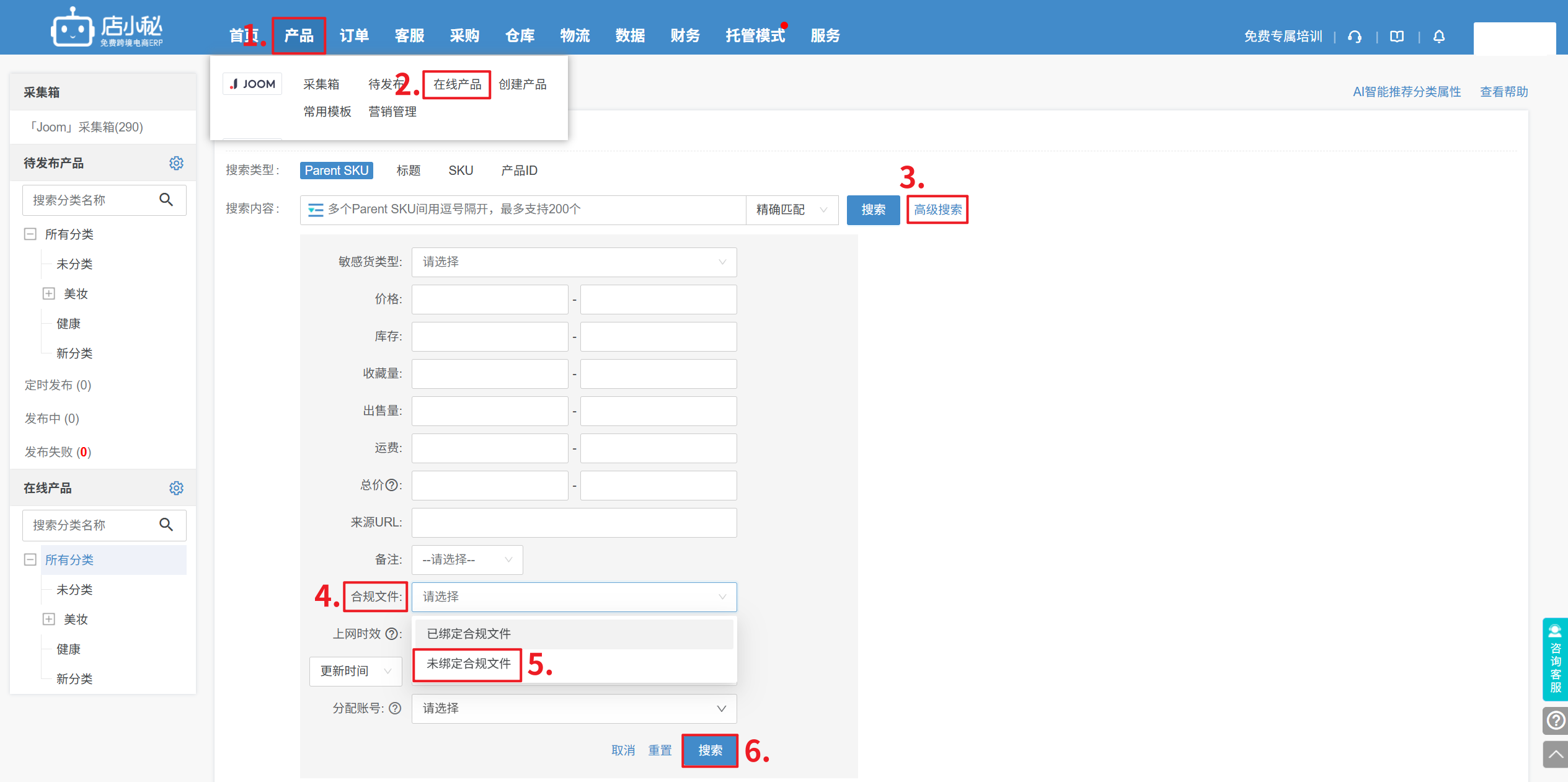Open the help book icon in header
Screen dimensions: 1568x782
coord(1397,37)
